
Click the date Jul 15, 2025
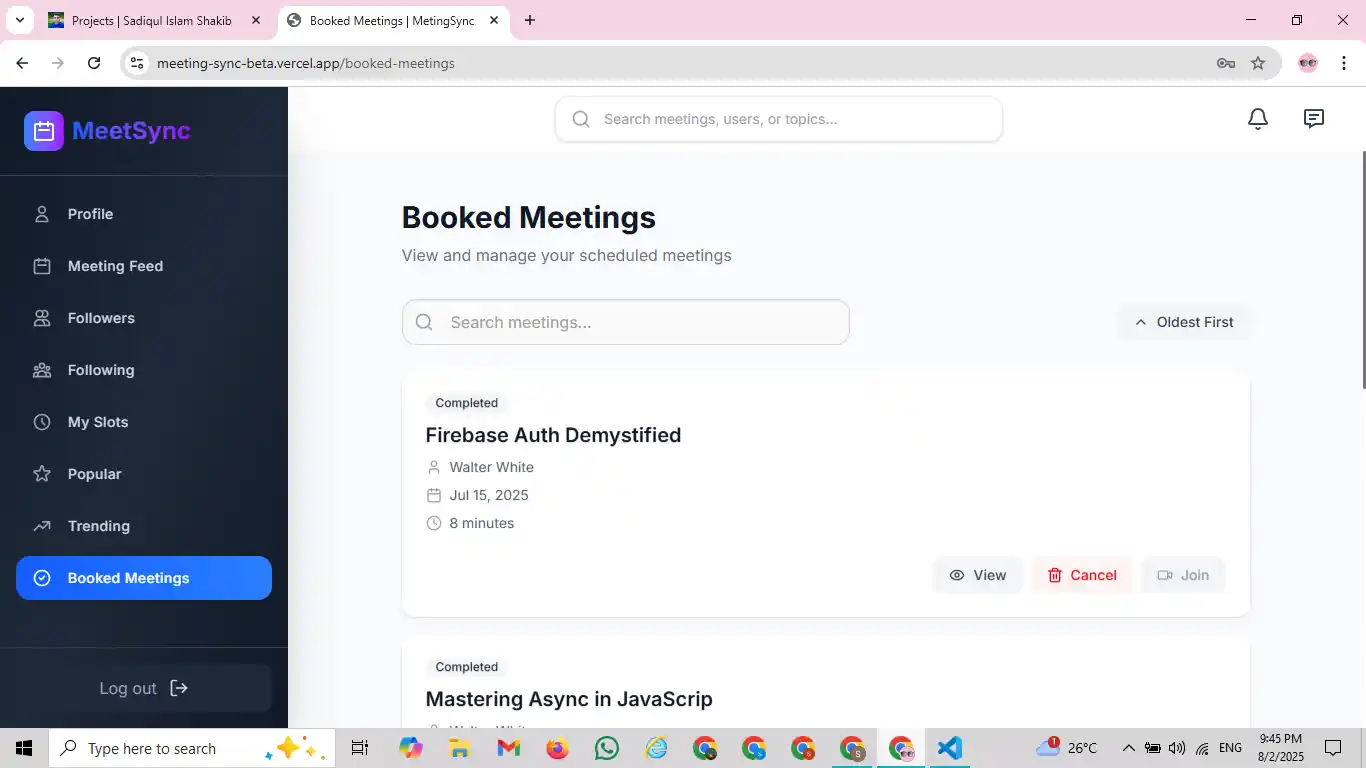tap(489, 495)
